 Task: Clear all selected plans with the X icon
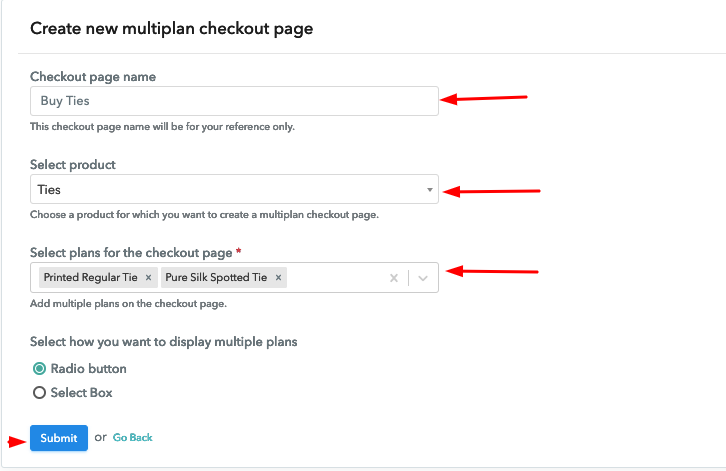(x=394, y=278)
